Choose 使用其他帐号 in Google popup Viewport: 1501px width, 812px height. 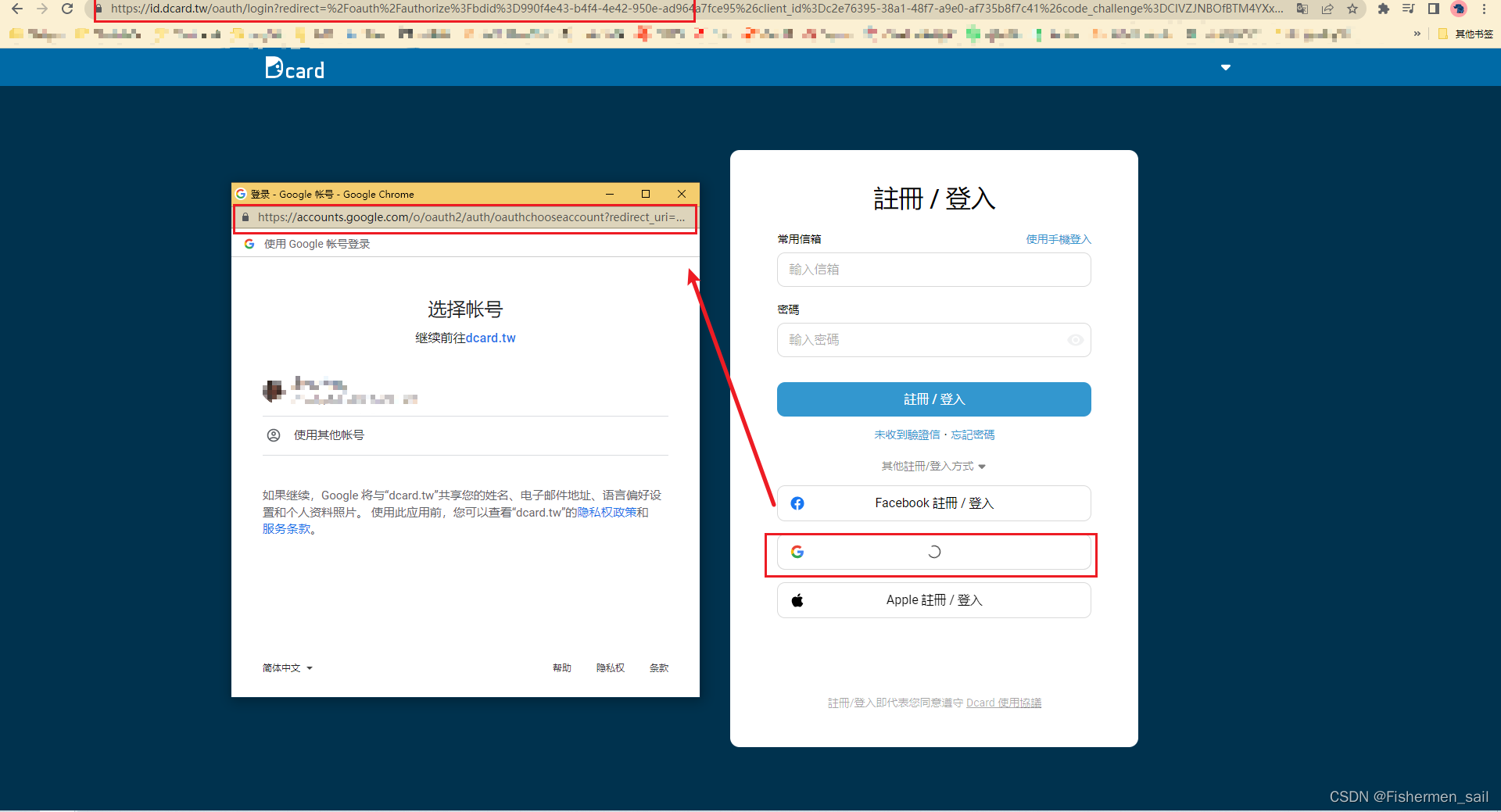[x=465, y=435]
